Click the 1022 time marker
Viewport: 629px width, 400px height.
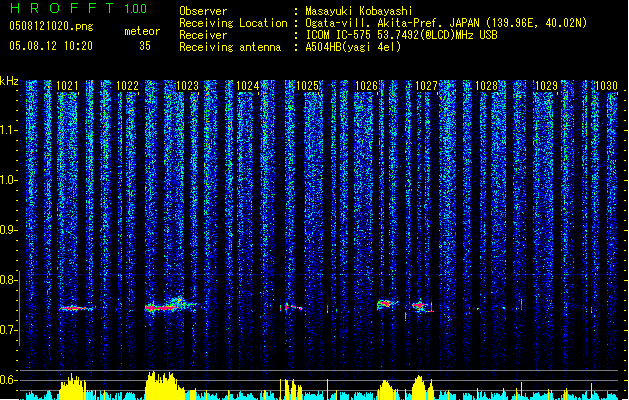127,86
